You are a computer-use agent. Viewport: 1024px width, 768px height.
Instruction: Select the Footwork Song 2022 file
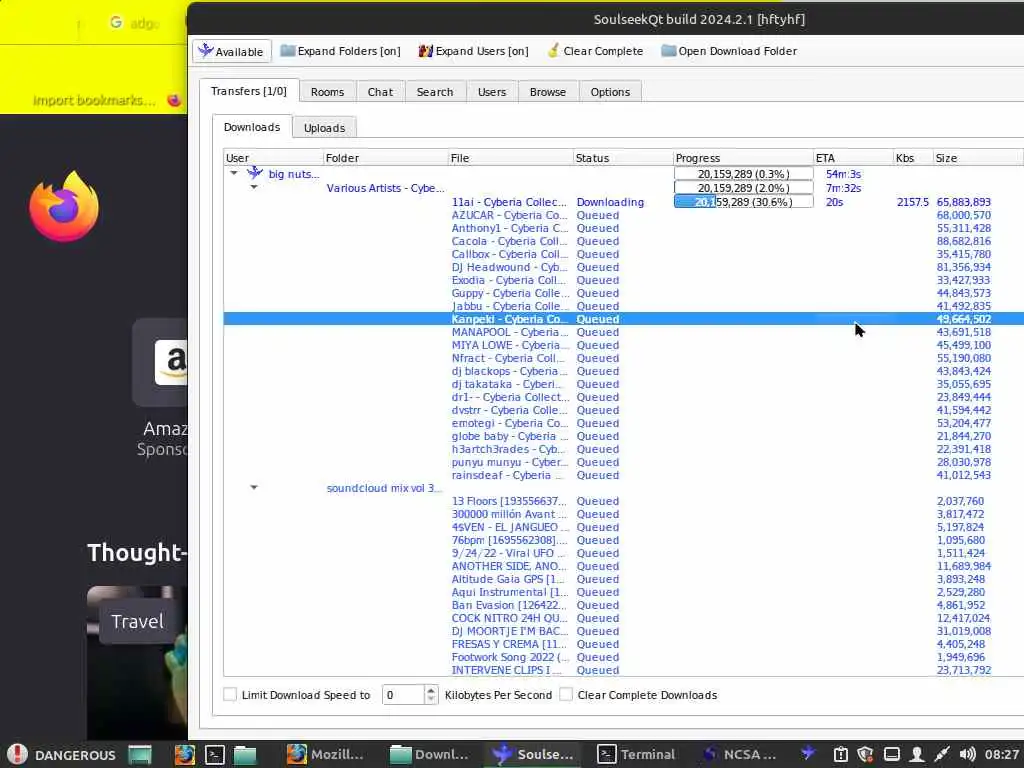pos(510,657)
